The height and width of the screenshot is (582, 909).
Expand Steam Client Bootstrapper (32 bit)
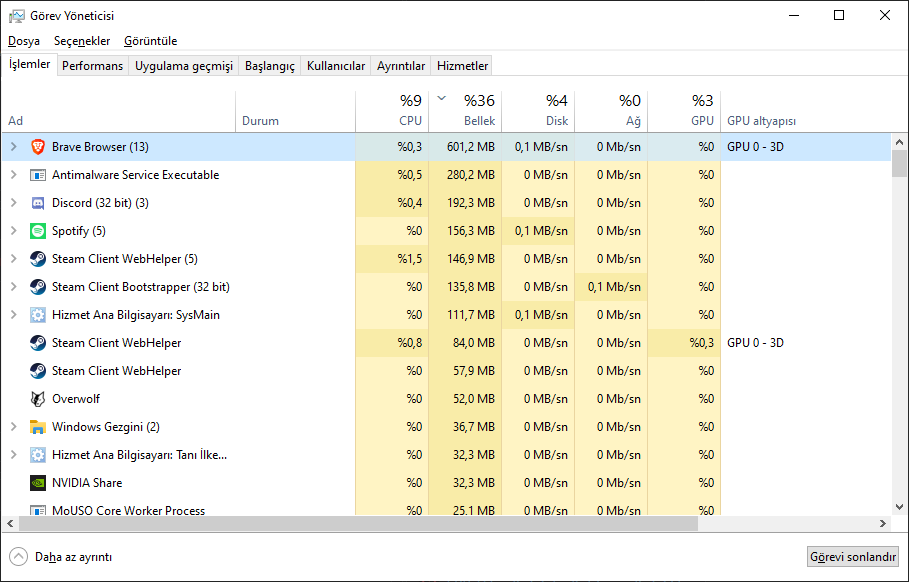14,286
